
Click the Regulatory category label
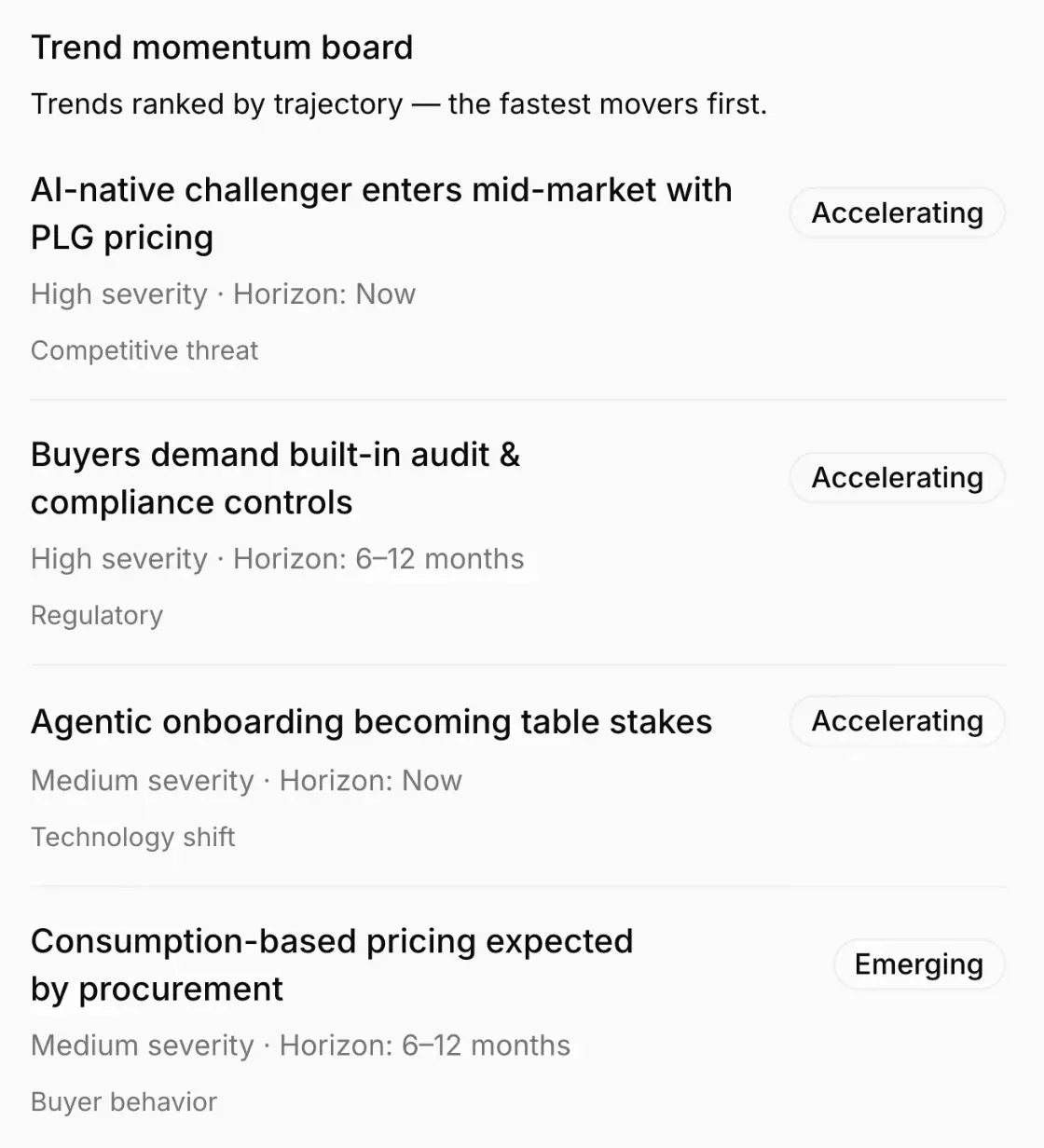[97, 615]
